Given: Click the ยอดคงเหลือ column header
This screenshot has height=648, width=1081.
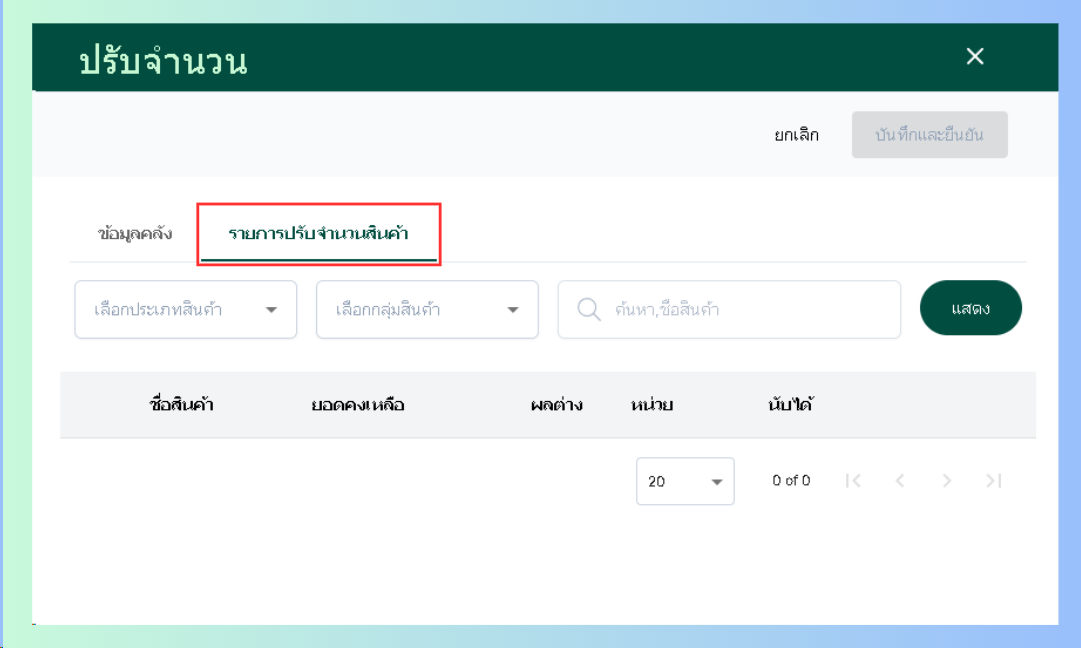Looking at the screenshot, I should click(x=358, y=405).
